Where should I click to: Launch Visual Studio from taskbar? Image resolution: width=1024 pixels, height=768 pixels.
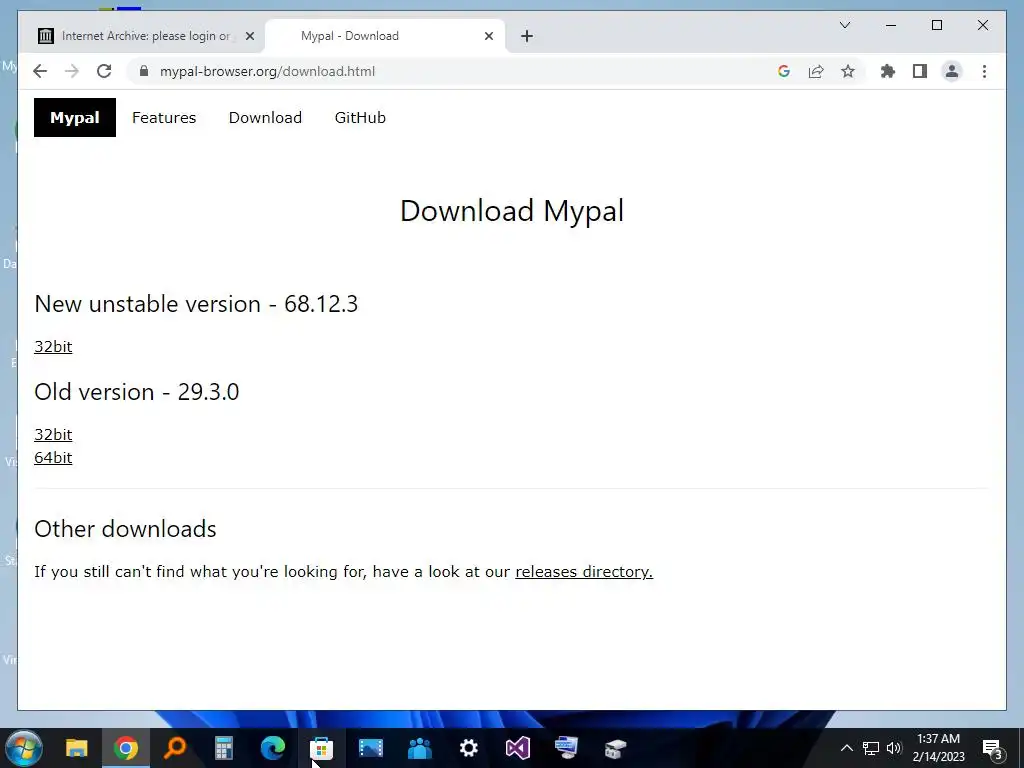point(517,748)
